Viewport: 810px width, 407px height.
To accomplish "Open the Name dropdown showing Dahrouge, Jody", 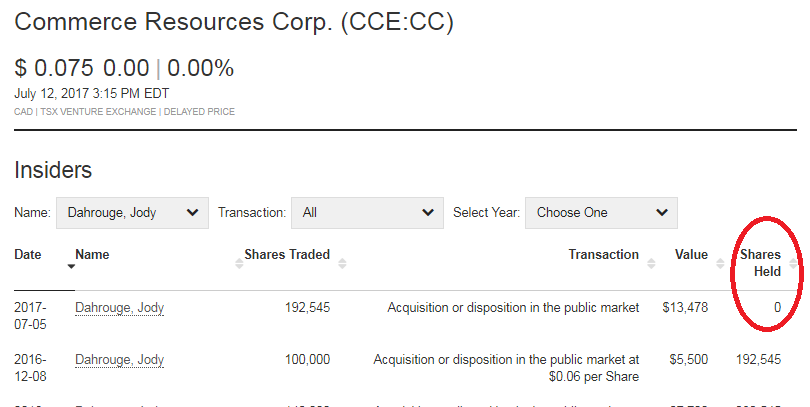I will (132, 212).
